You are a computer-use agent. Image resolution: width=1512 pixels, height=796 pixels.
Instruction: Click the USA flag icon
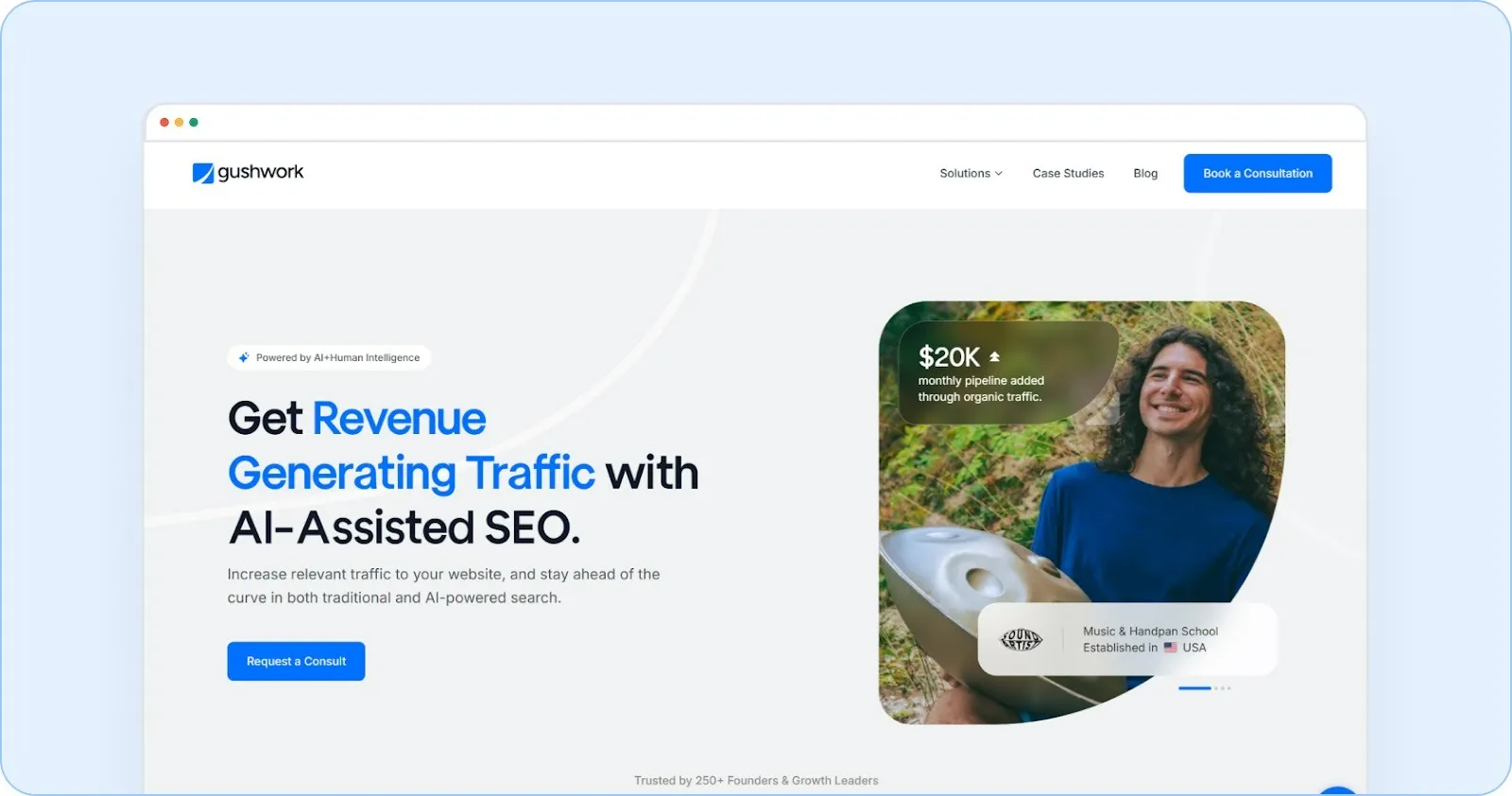tap(1170, 648)
